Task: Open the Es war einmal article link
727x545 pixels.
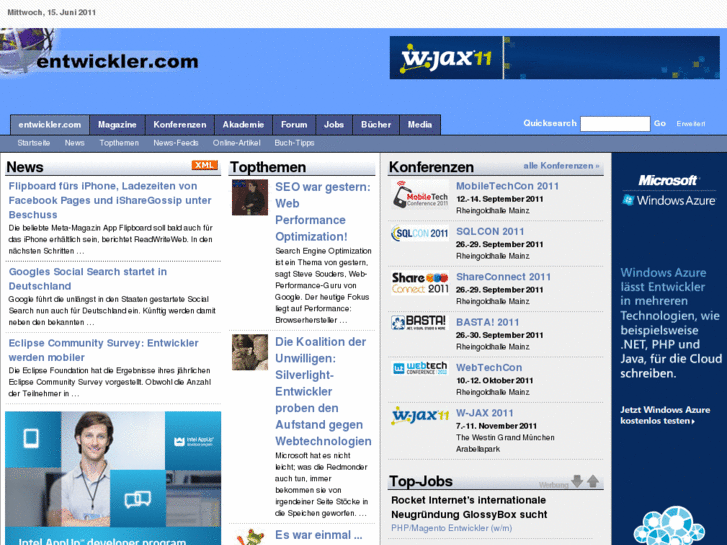Action: 319,535
